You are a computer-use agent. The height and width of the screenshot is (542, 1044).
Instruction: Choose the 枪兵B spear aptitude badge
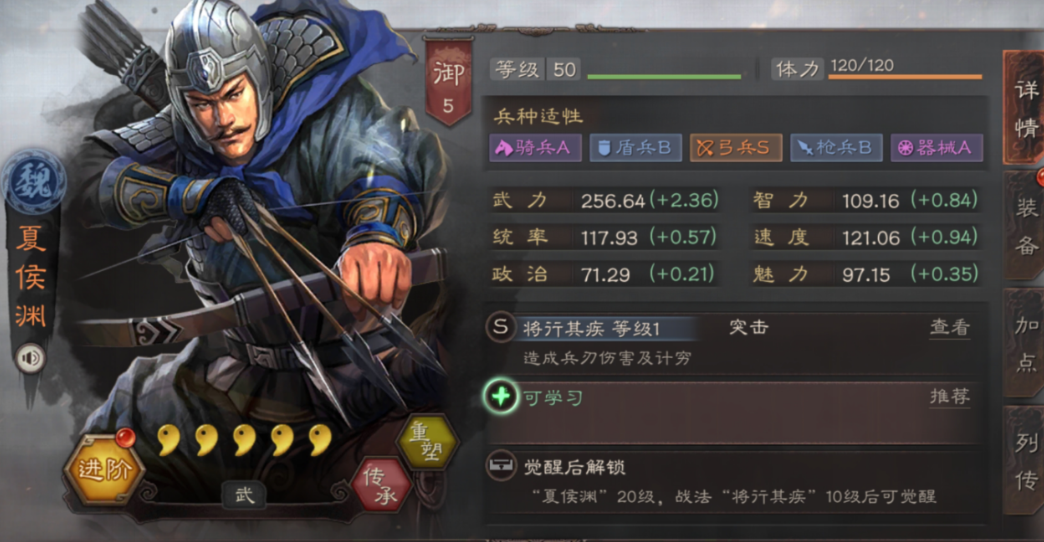[836, 148]
